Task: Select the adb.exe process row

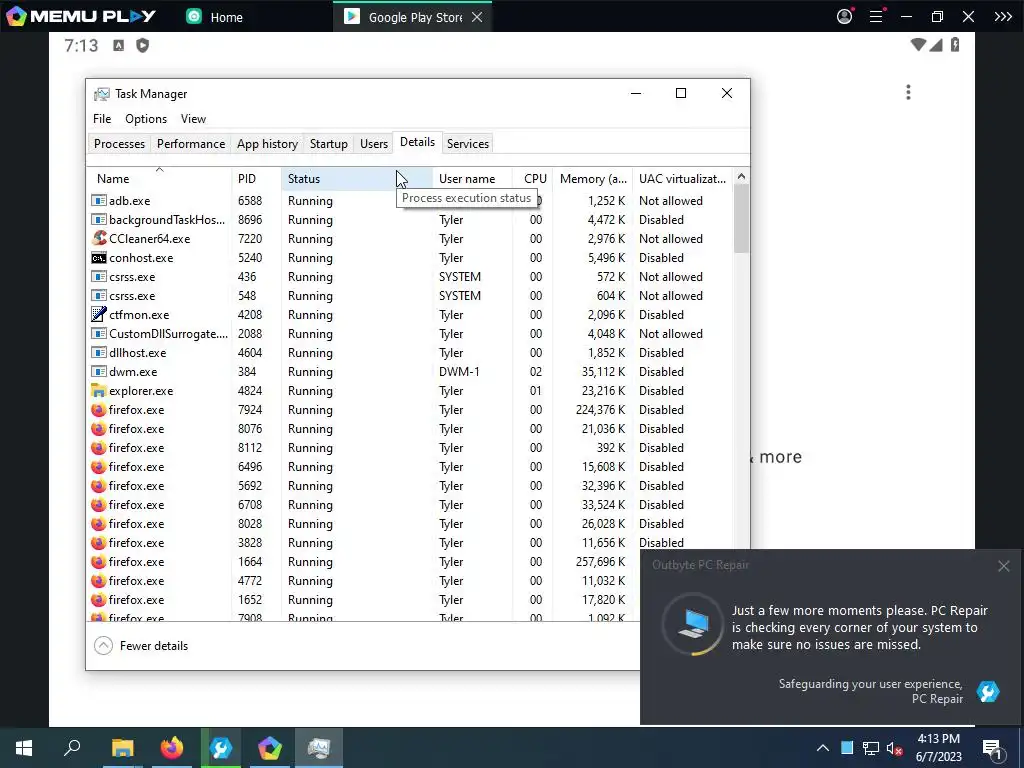Action: click(410, 200)
